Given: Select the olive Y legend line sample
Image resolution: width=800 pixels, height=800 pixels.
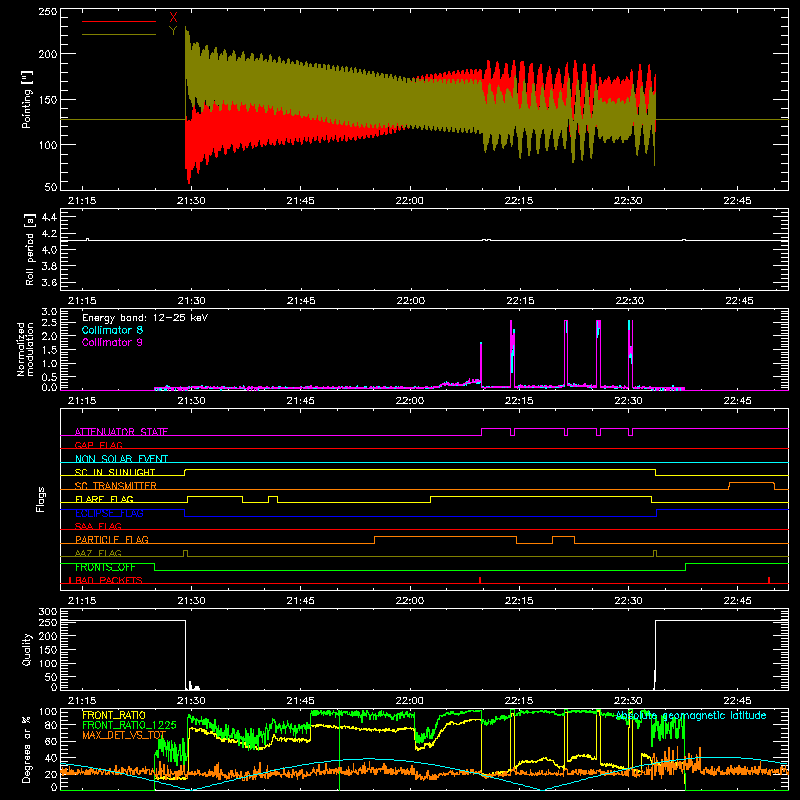Looking at the screenshot, I should click(x=119, y=35).
